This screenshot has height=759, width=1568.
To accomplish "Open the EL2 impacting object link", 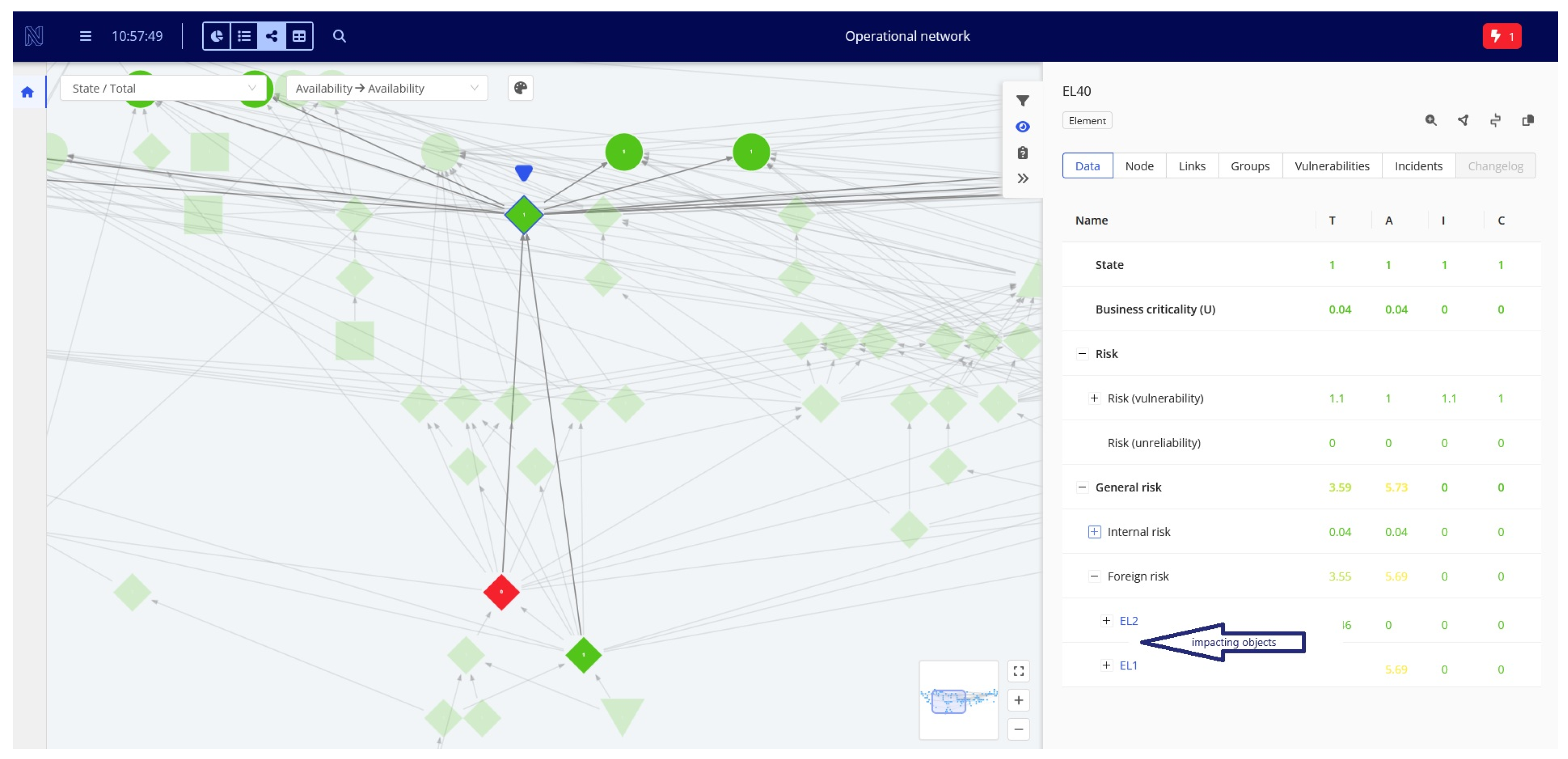I will click(1128, 621).
